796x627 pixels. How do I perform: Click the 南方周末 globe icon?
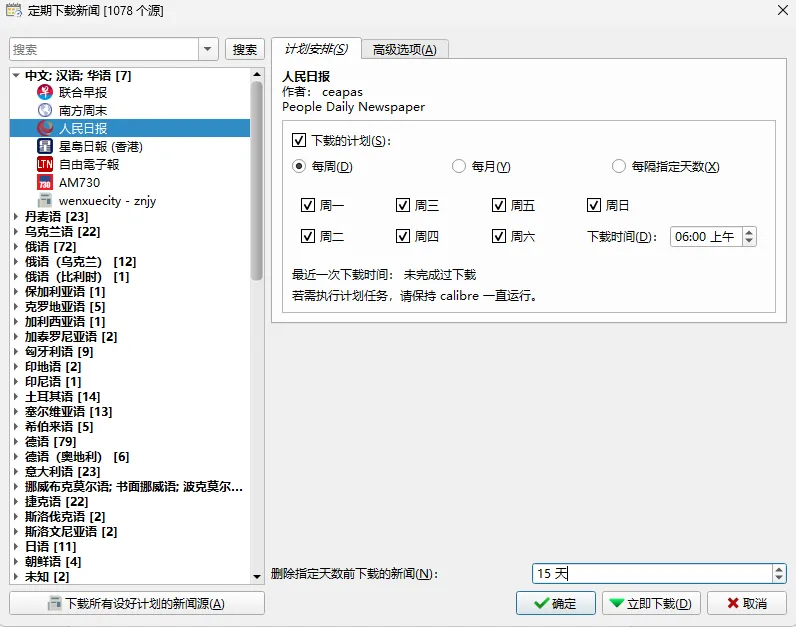tap(45, 110)
